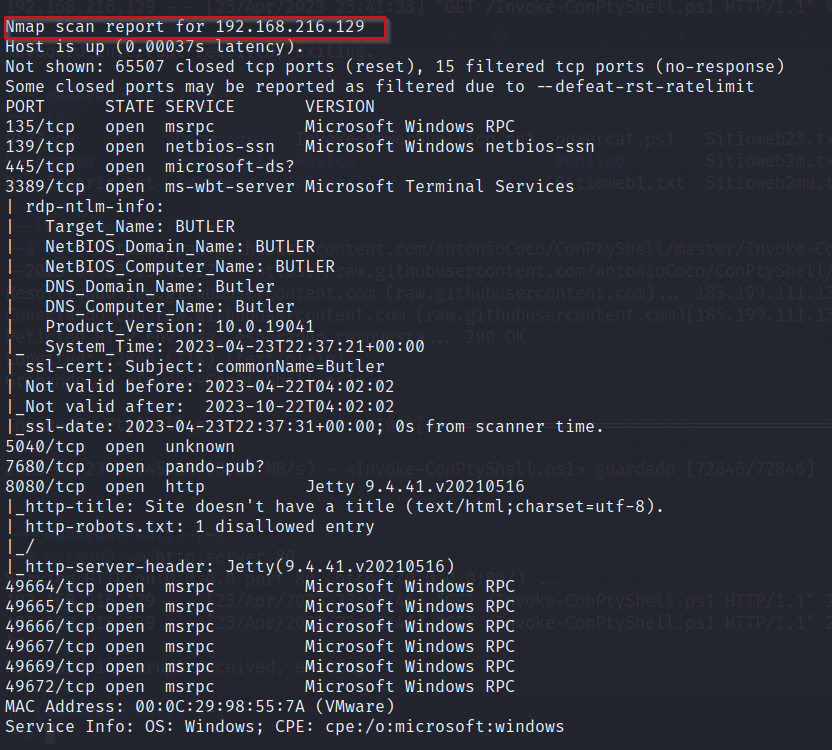This screenshot has height=750, width=832.
Task: Click the Service Info OS Windows line
Action: click(284, 726)
